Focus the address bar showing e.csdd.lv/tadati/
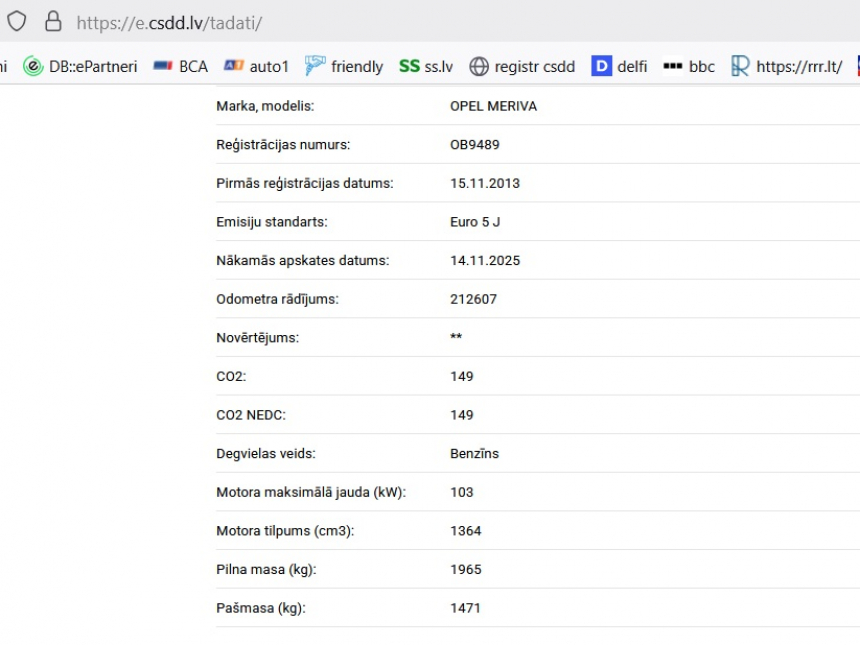 (x=169, y=23)
